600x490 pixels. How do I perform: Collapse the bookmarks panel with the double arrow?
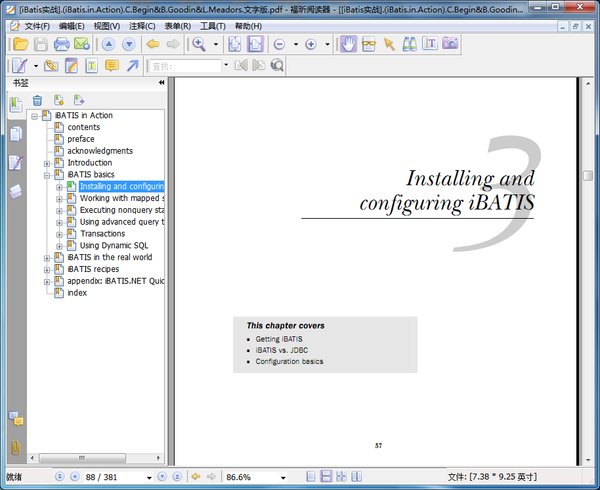(x=161, y=83)
